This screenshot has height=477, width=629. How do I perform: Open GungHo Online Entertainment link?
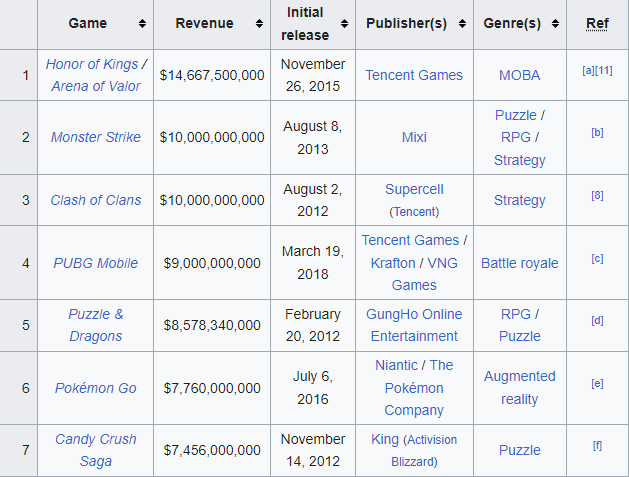[x=414, y=325]
